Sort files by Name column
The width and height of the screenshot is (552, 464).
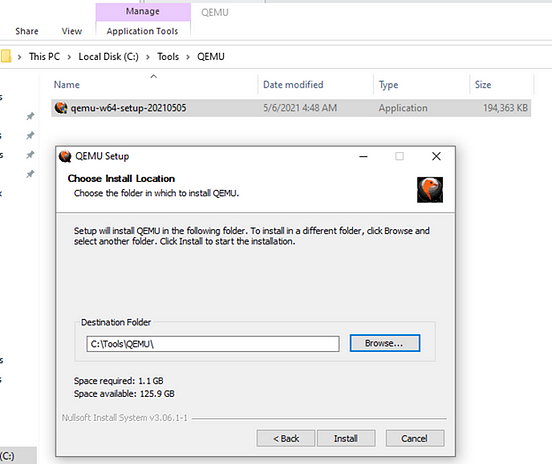(67, 85)
